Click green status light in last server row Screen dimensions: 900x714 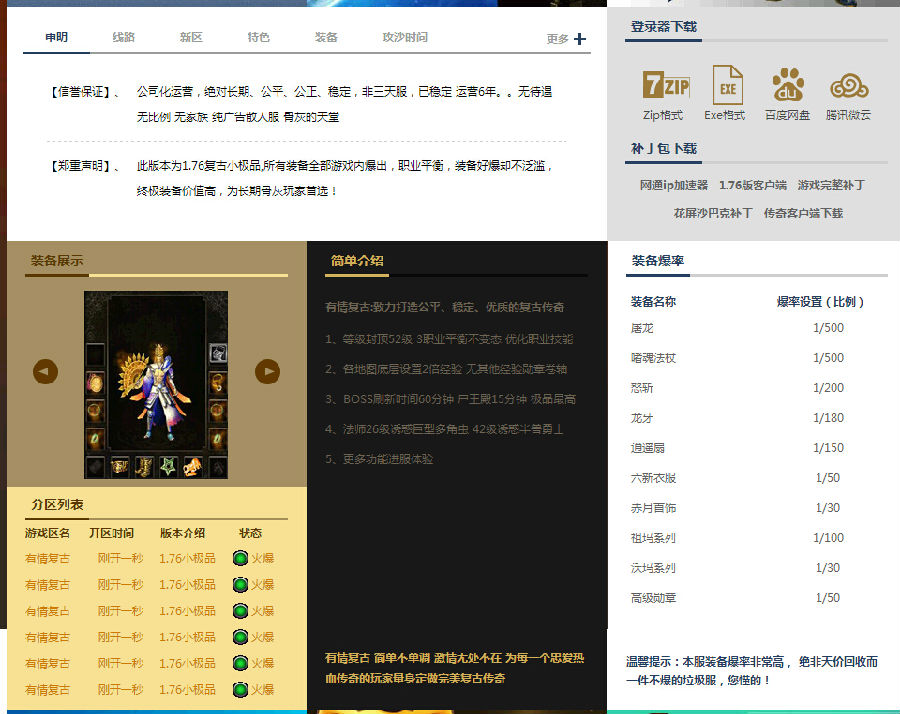click(x=240, y=689)
